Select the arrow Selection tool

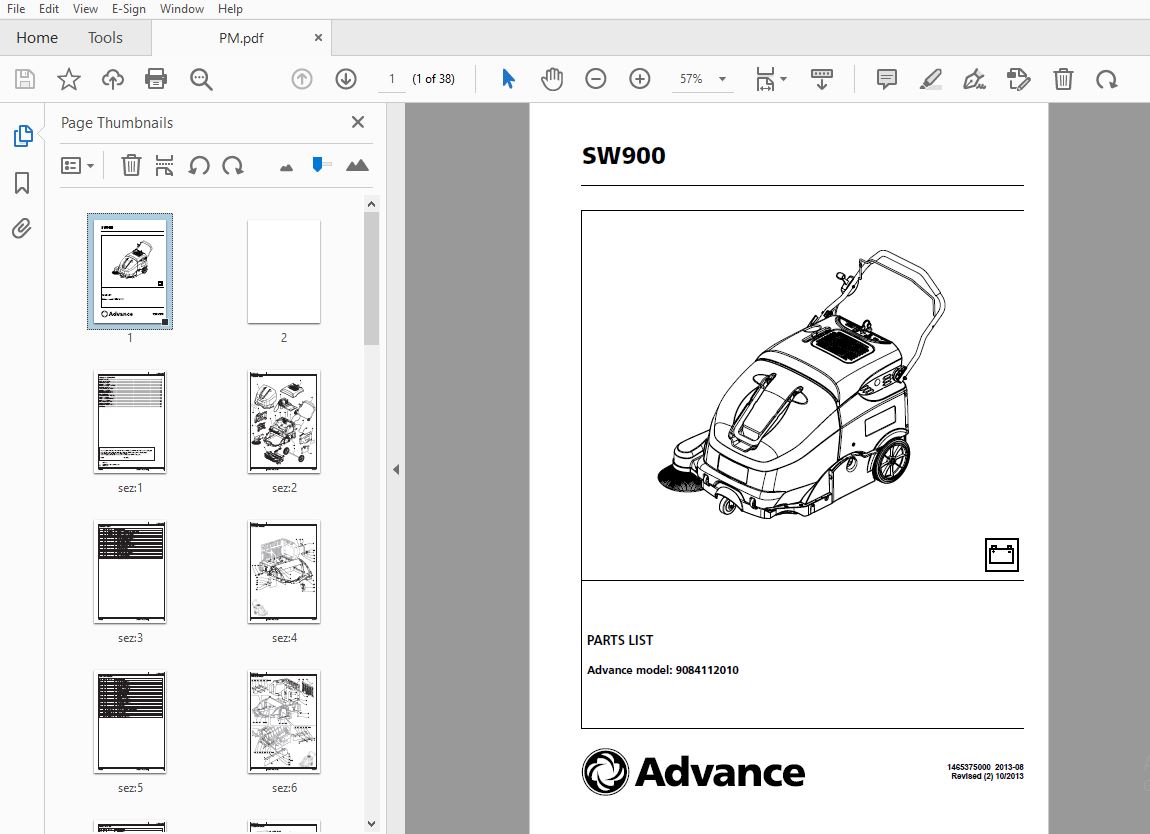coord(508,78)
